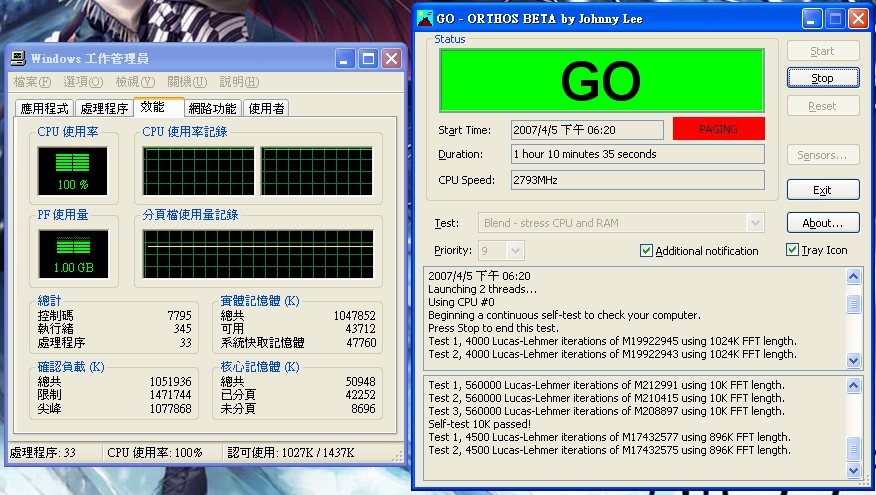
Task: Click the PF 使用量 1.00 GB gauge
Action: point(73,254)
